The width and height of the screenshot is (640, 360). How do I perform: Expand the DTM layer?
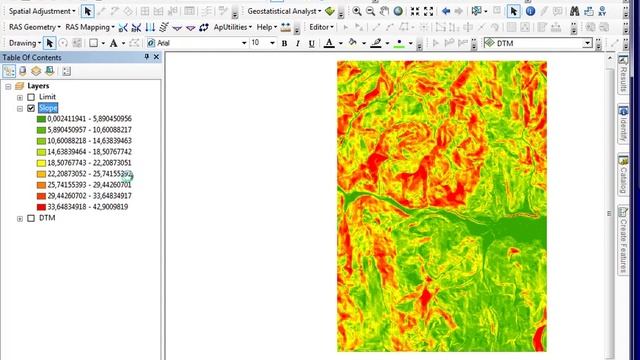point(20,219)
